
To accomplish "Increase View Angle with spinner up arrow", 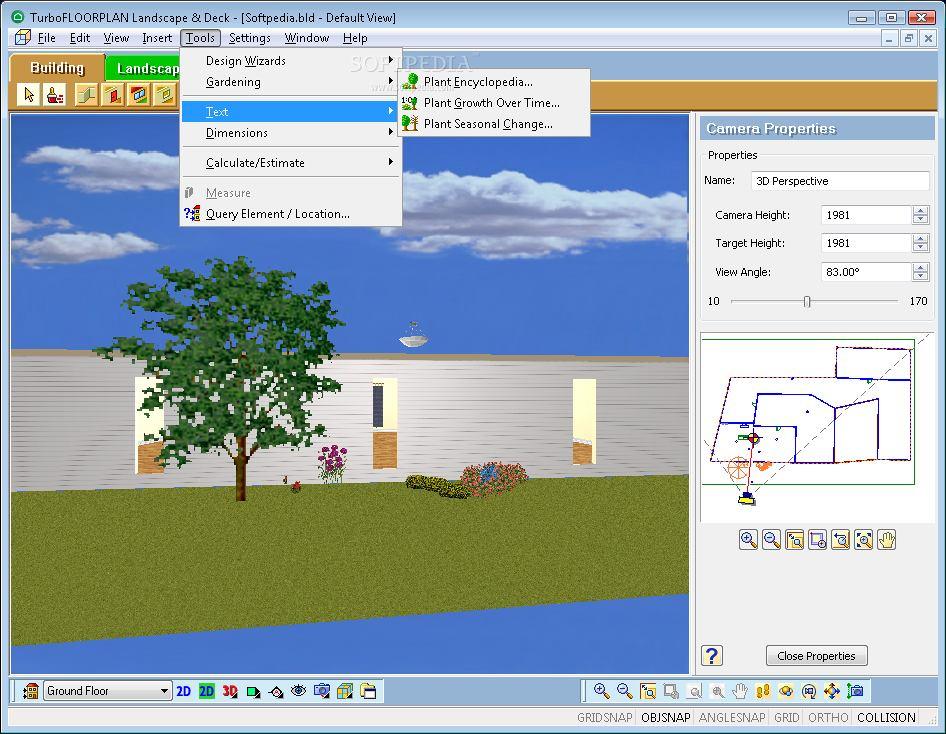I will tap(920, 267).
